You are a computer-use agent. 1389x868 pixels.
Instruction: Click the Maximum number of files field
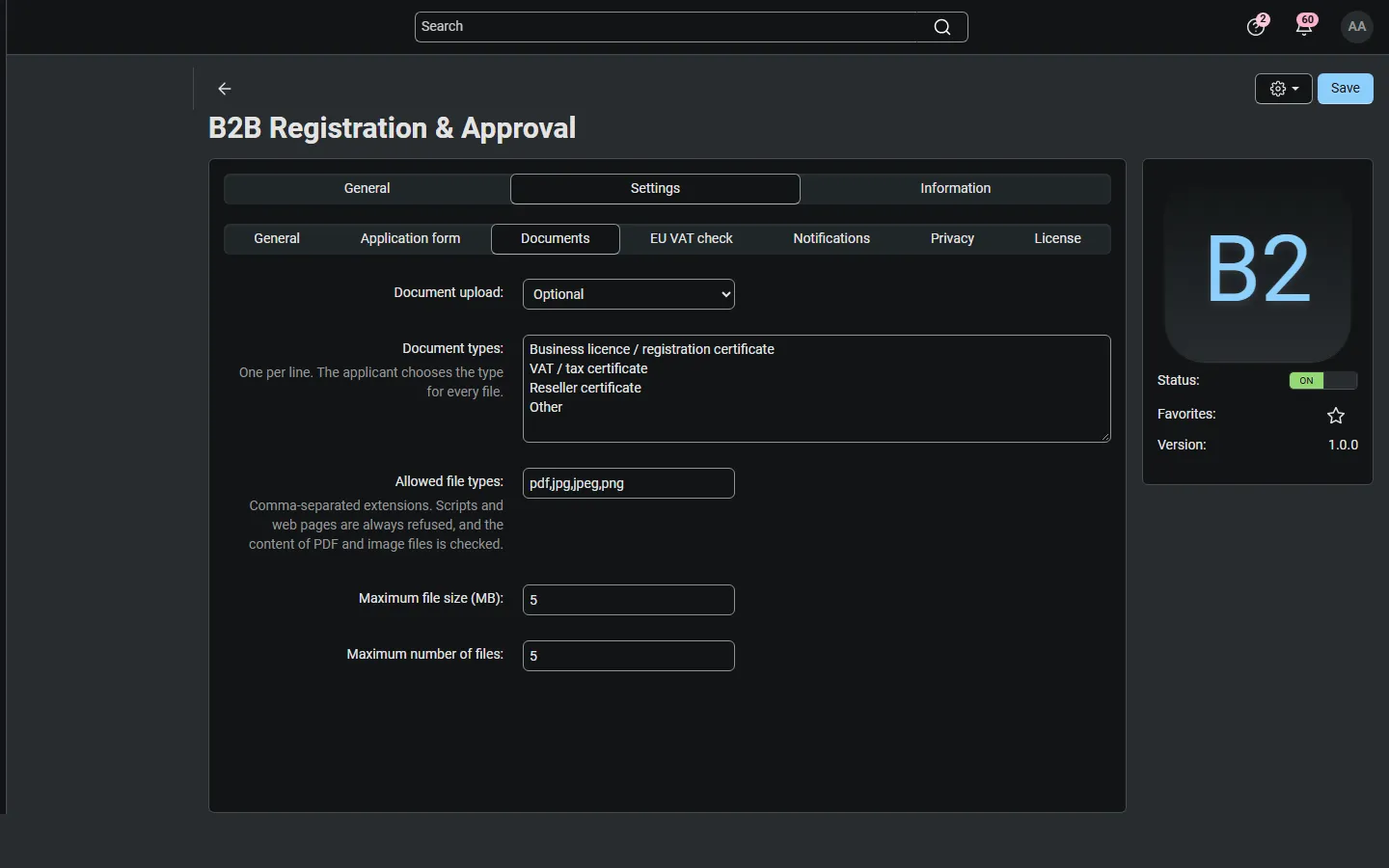tap(629, 656)
